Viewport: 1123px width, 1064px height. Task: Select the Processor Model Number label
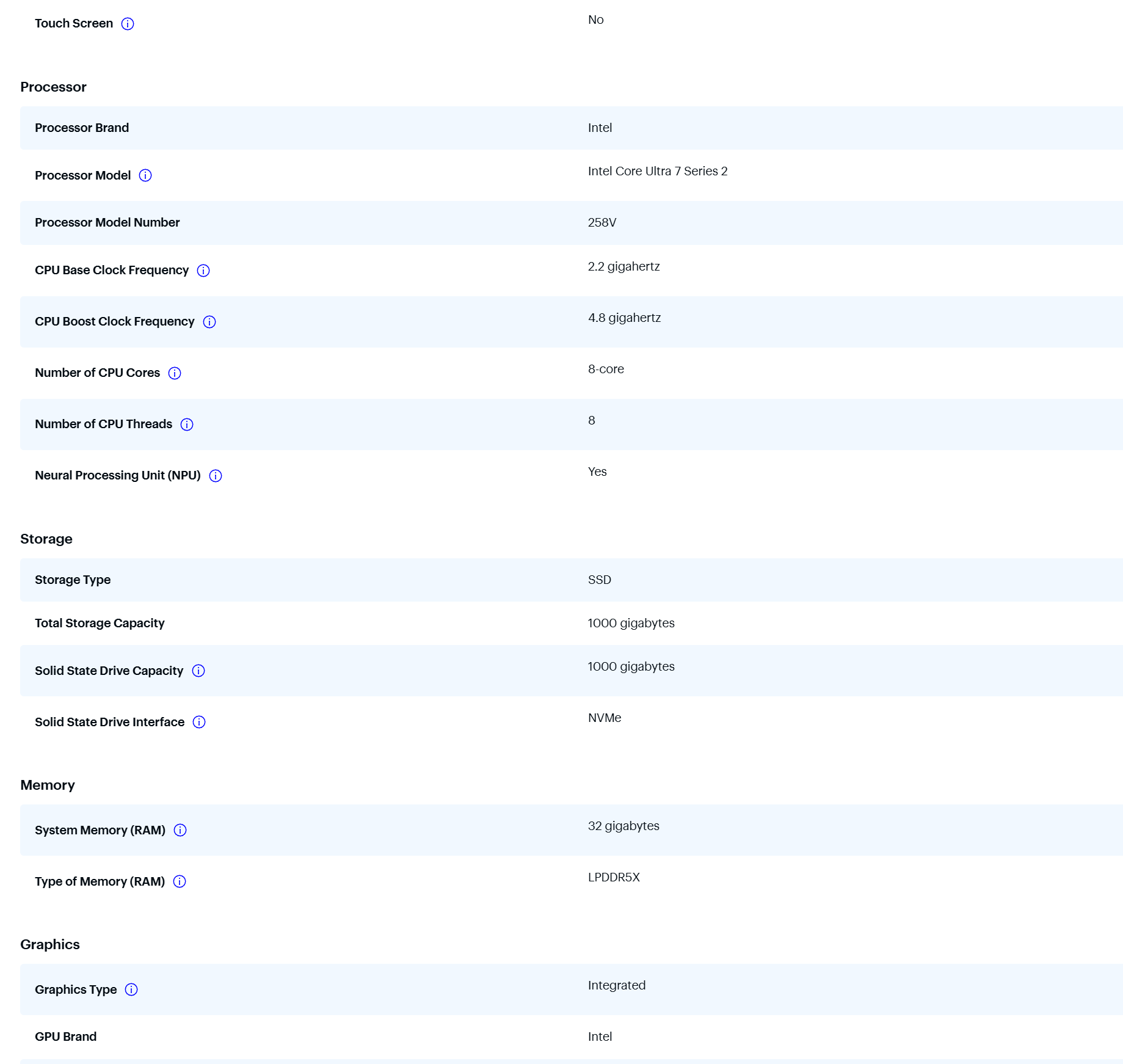[107, 222]
